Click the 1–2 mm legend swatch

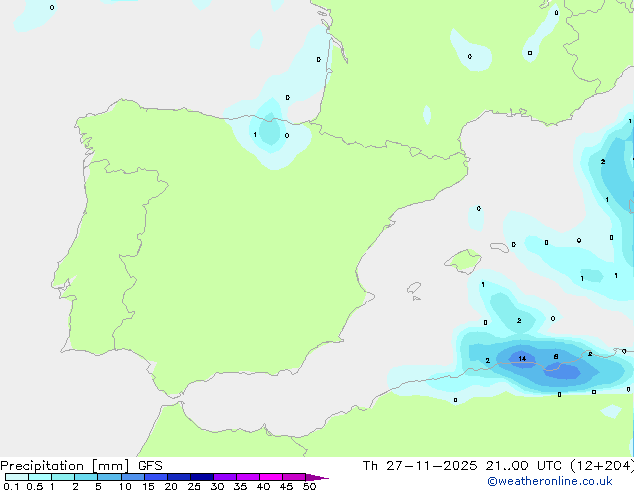point(63,477)
